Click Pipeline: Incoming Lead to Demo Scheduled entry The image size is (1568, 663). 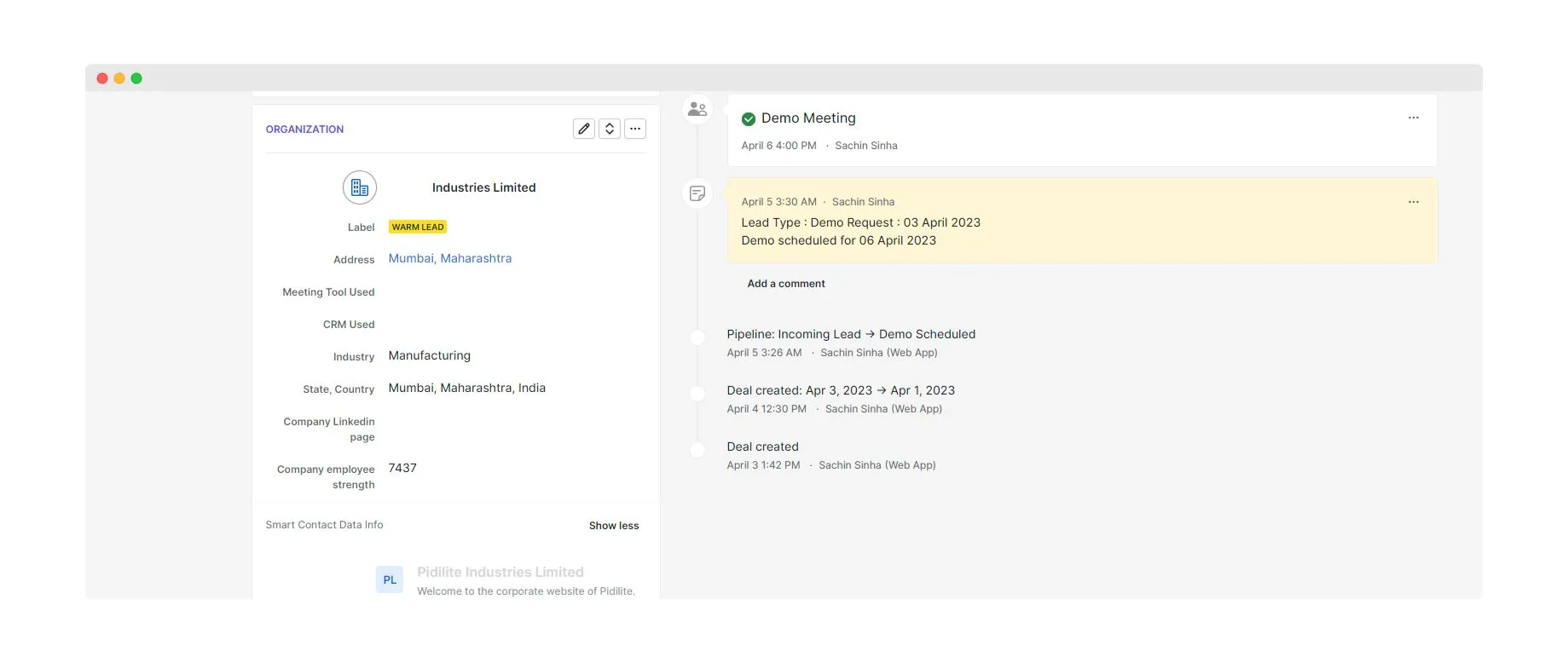point(851,334)
